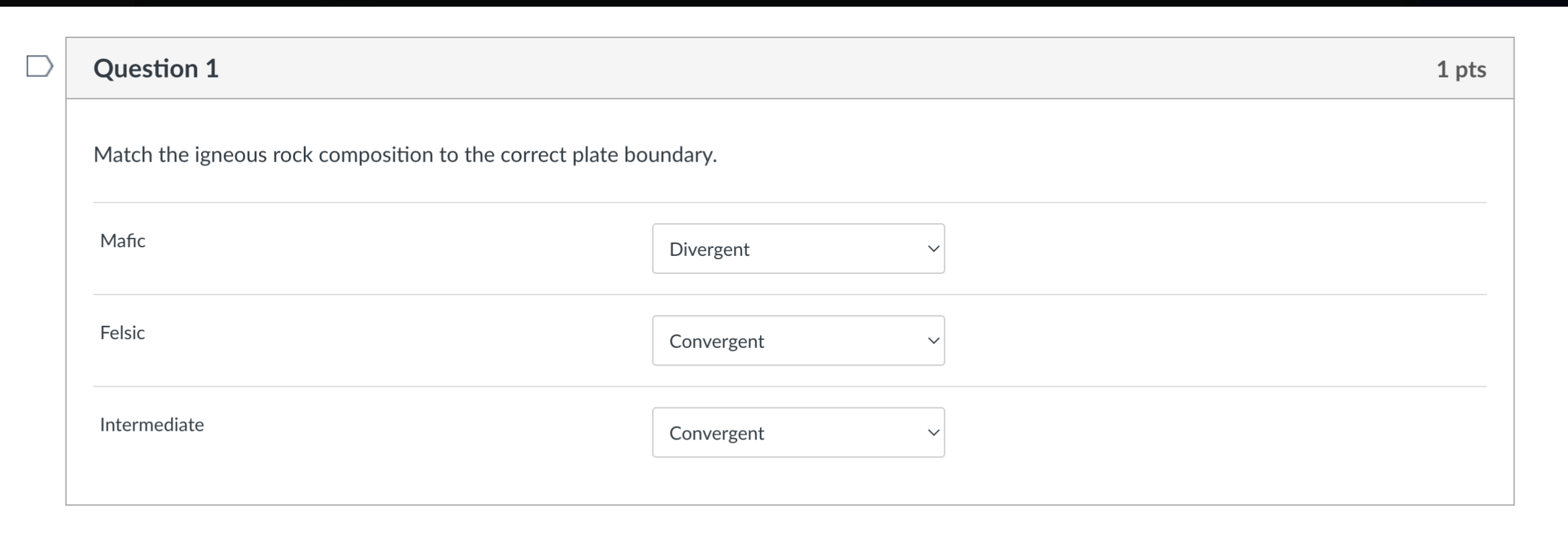Flag Question 1 for later review
1568x537 pixels.
(x=39, y=66)
